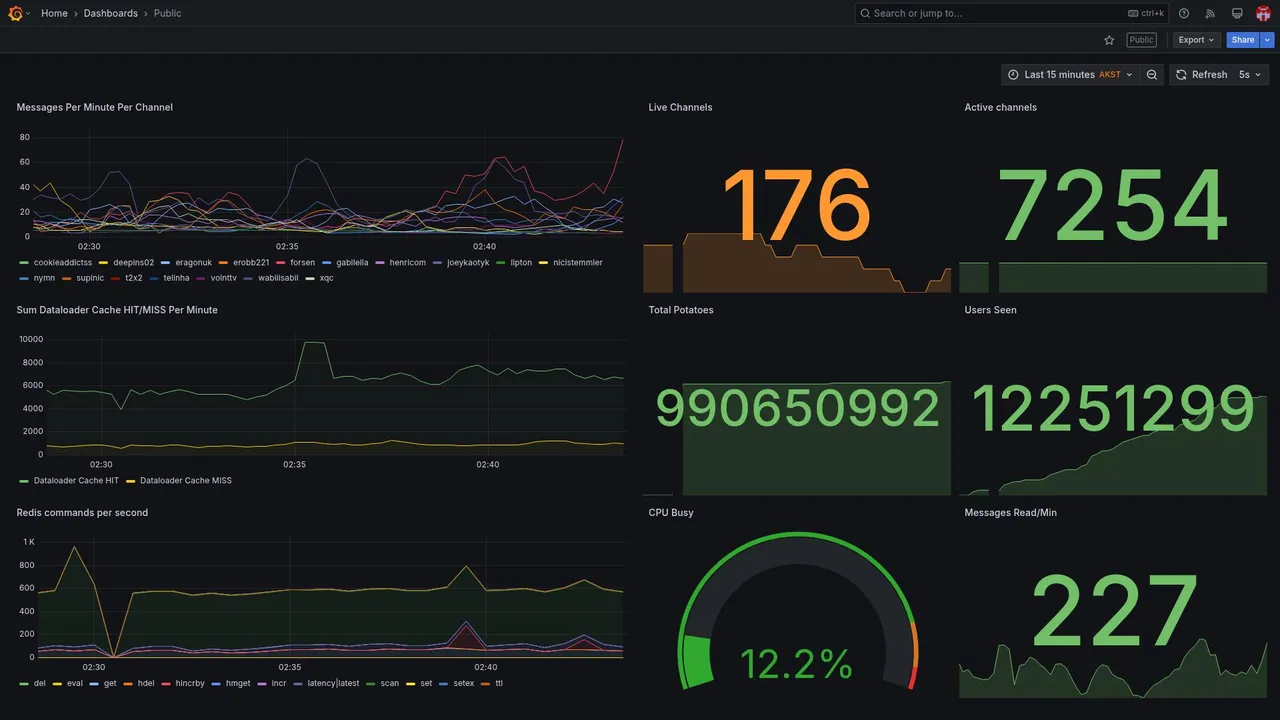The height and width of the screenshot is (720, 1280).
Task: Expand the Share options arrow
Action: [x=1268, y=40]
